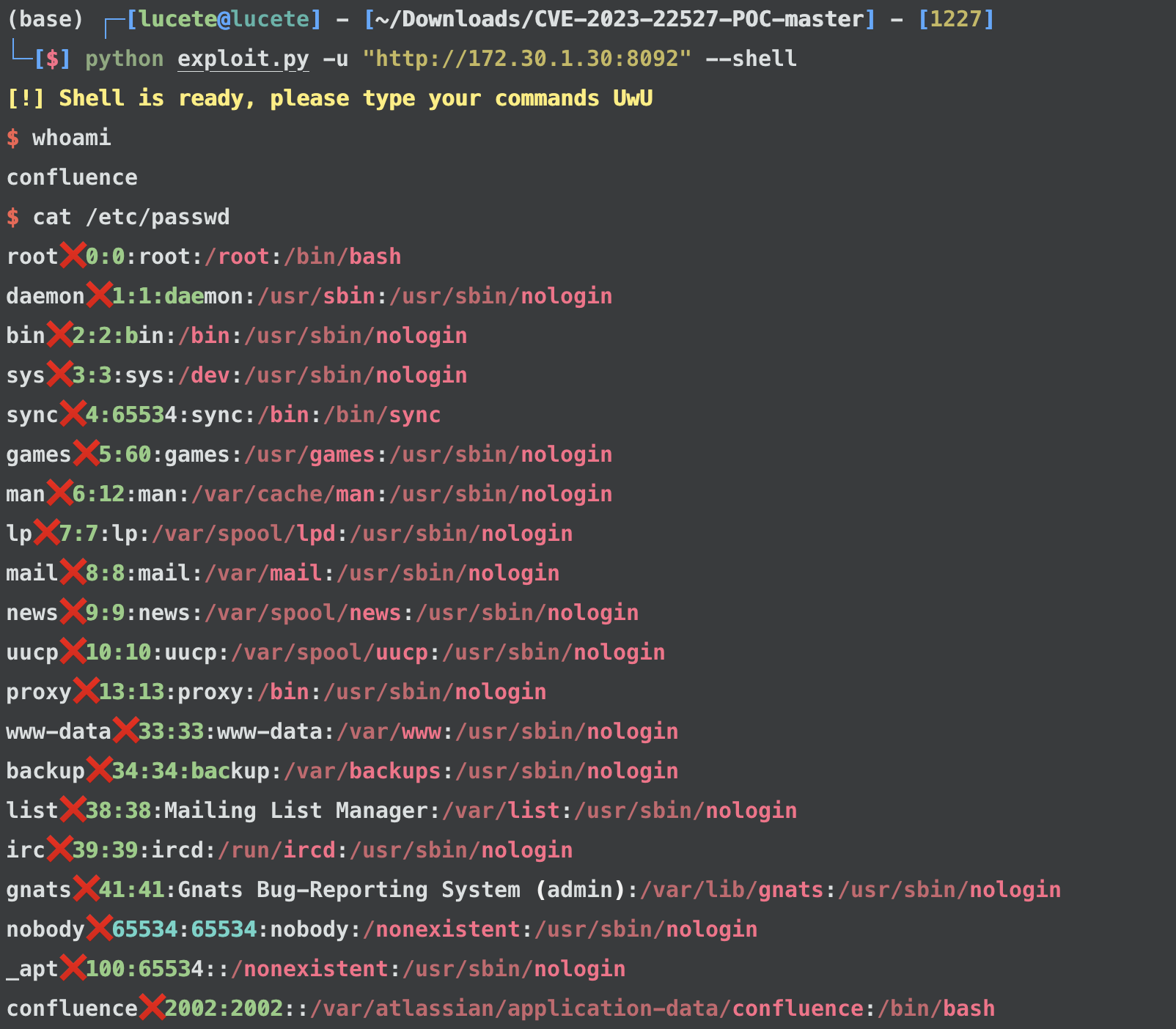
Task: Click 13:13 on the proxy line
Action: tap(131, 692)
